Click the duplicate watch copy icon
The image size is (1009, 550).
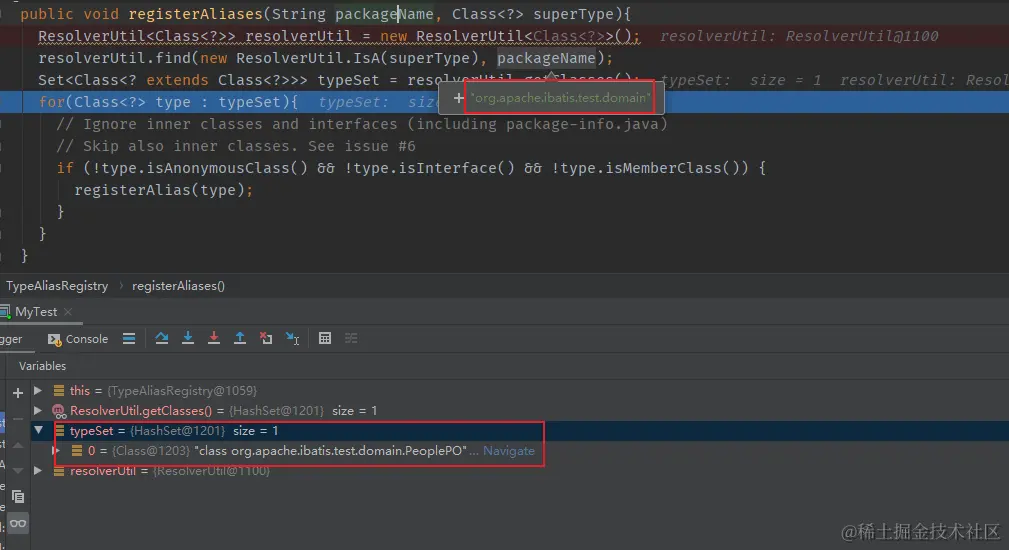click(17, 497)
